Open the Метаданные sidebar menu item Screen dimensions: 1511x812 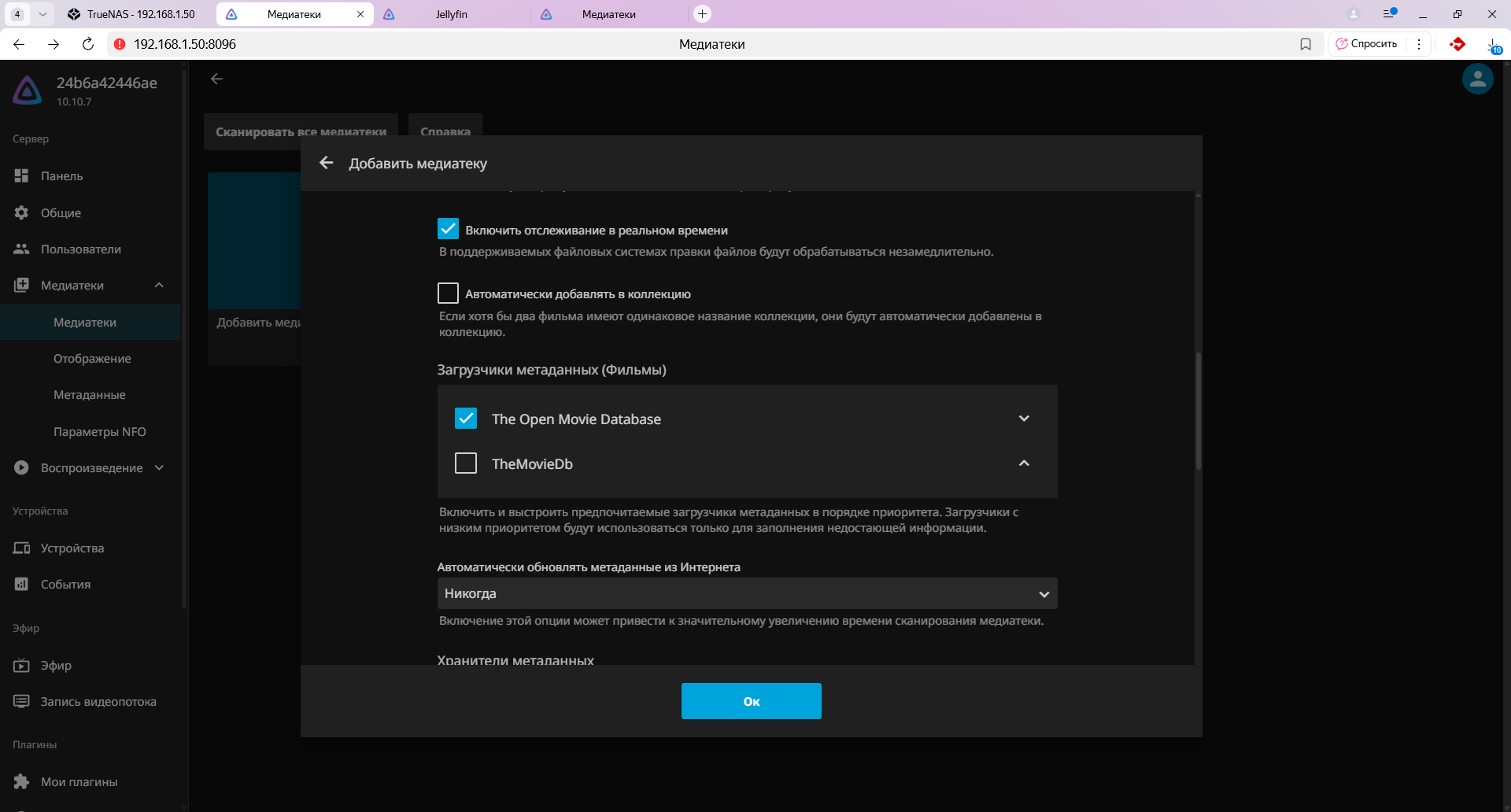(x=89, y=395)
